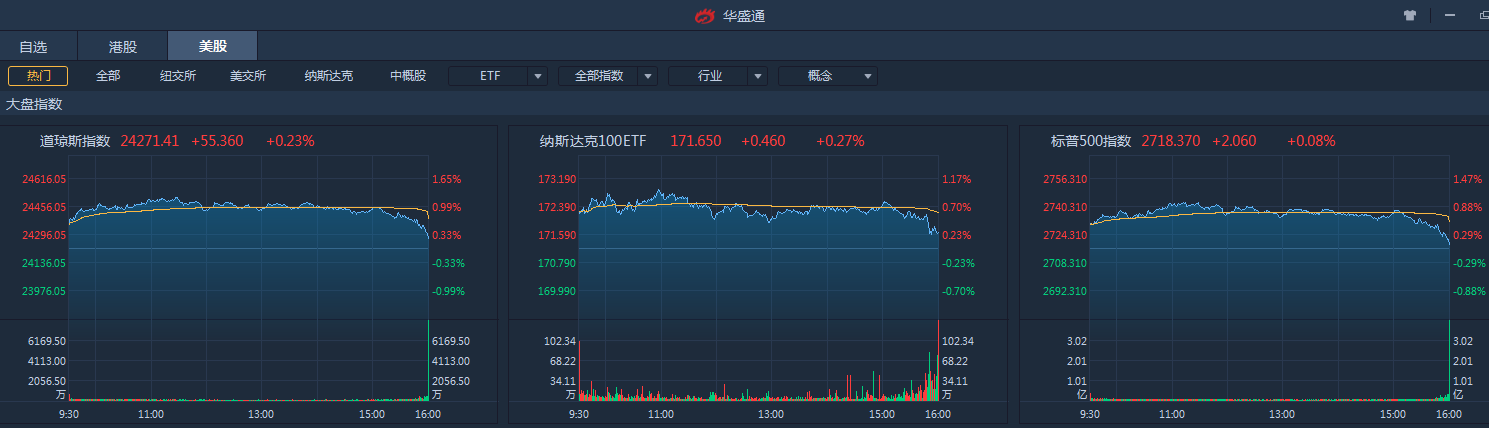The width and height of the screenshot is (1489, 428).
Task: Click the Dow change +55.360
Action: 217,141
